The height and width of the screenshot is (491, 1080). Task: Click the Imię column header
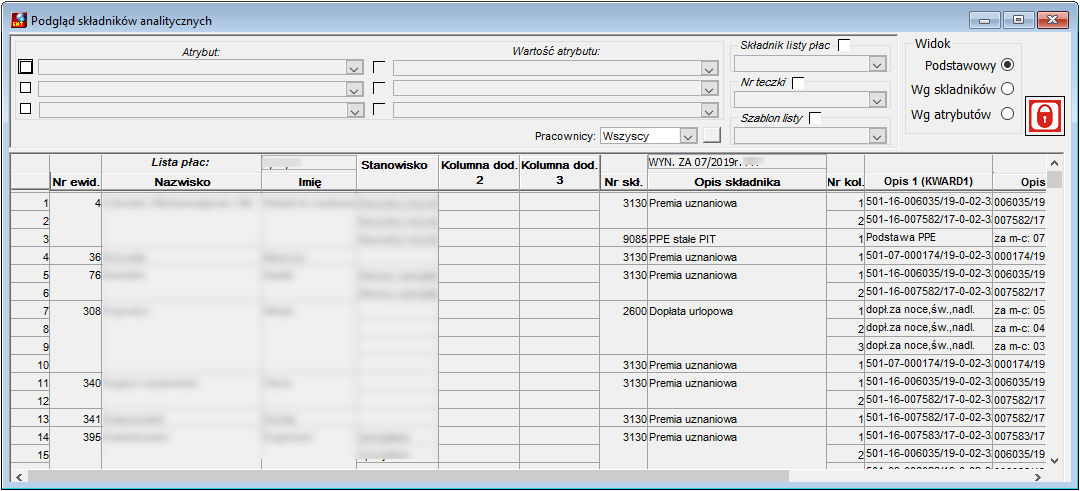coord(309,182)
